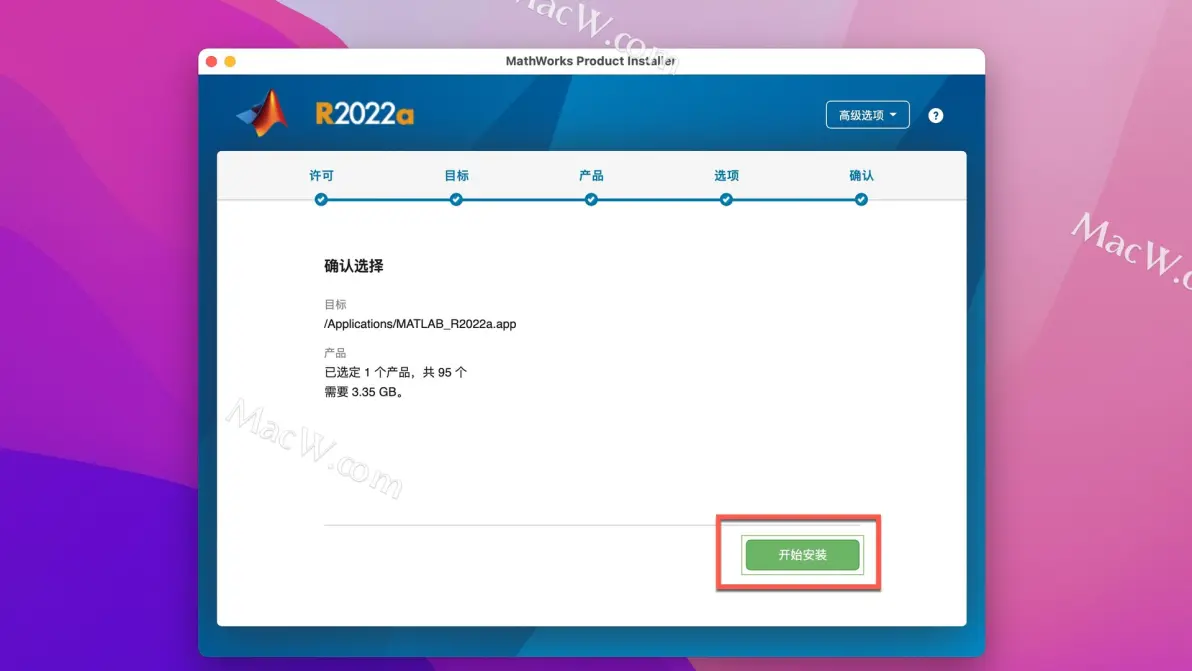Click the green 开始安装 button
The image size is (1192, 671).
click(x=802, y=555)
